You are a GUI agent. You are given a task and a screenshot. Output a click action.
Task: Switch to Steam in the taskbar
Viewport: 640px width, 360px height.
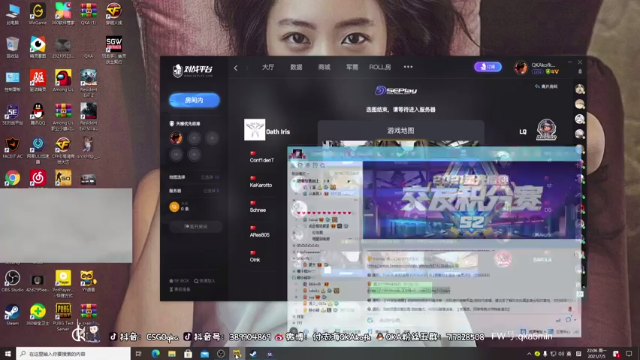click(x=253, y=353)
